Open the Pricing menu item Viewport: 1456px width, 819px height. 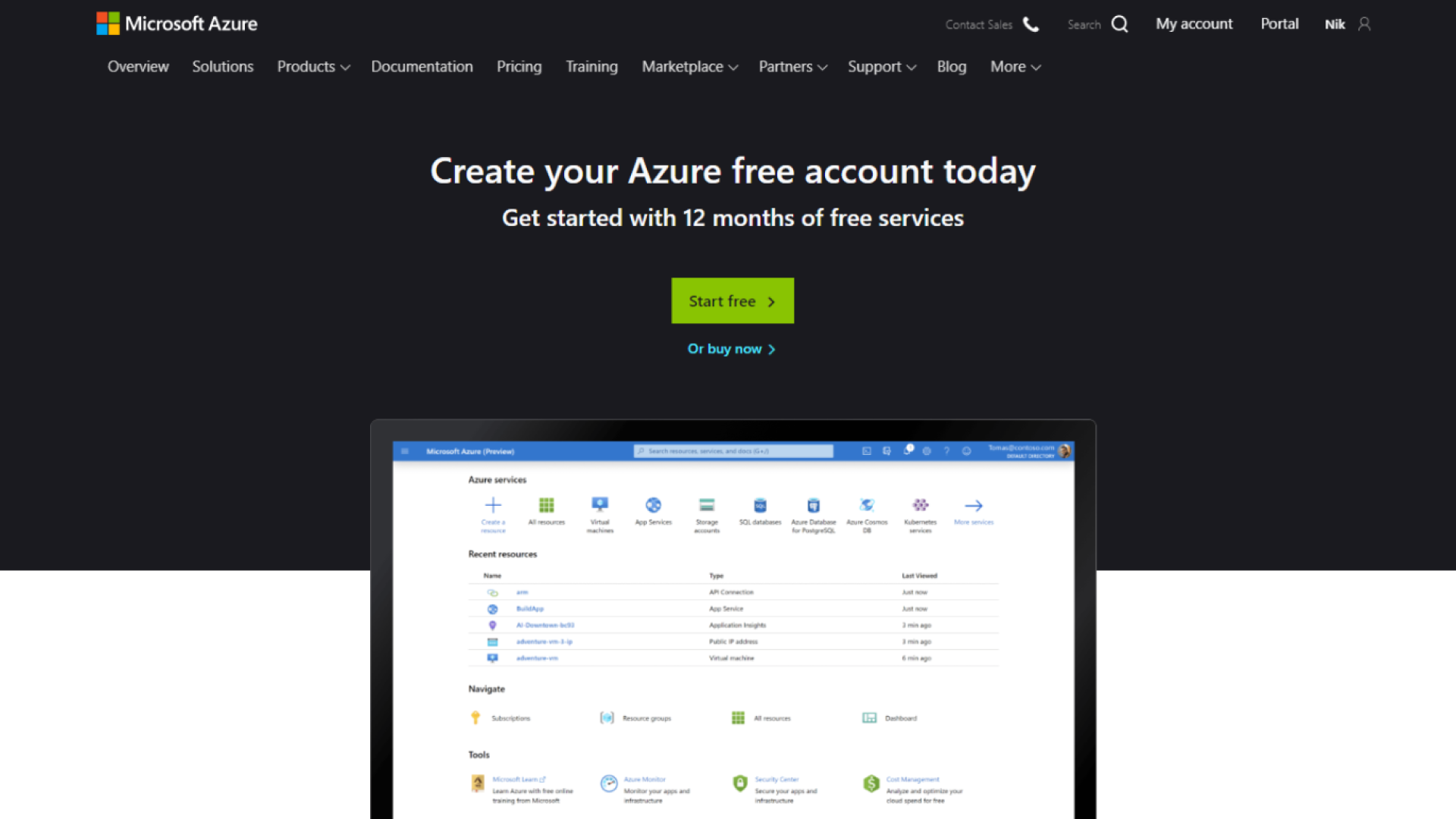519,67
